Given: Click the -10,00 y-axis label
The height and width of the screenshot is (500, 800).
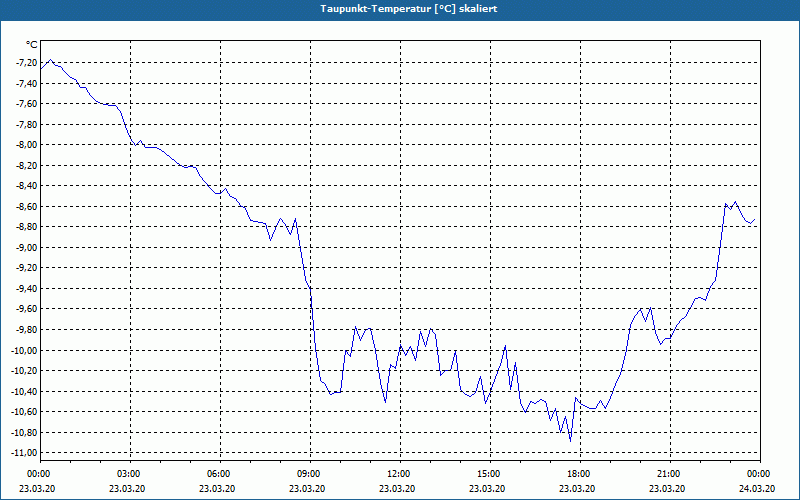Looking at the screenshot, I should (25, 351).
